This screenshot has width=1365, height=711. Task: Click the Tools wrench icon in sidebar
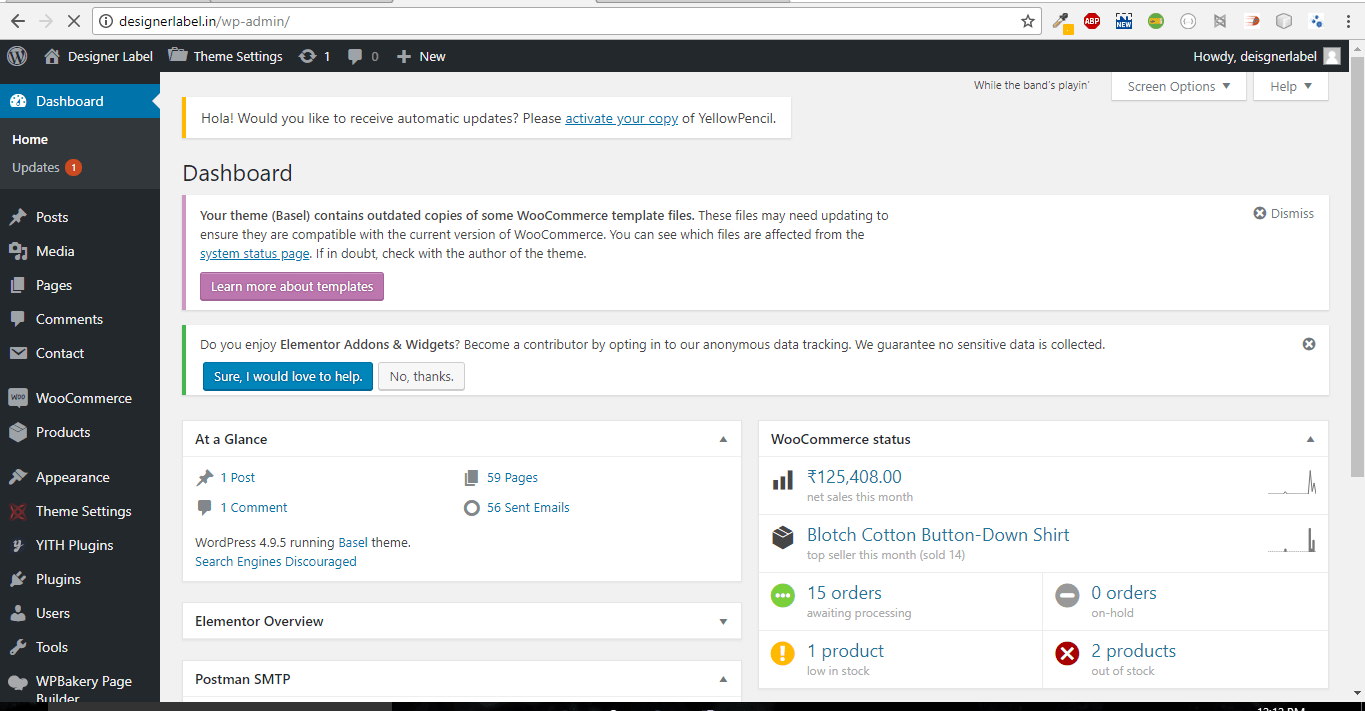click(18, 647)
